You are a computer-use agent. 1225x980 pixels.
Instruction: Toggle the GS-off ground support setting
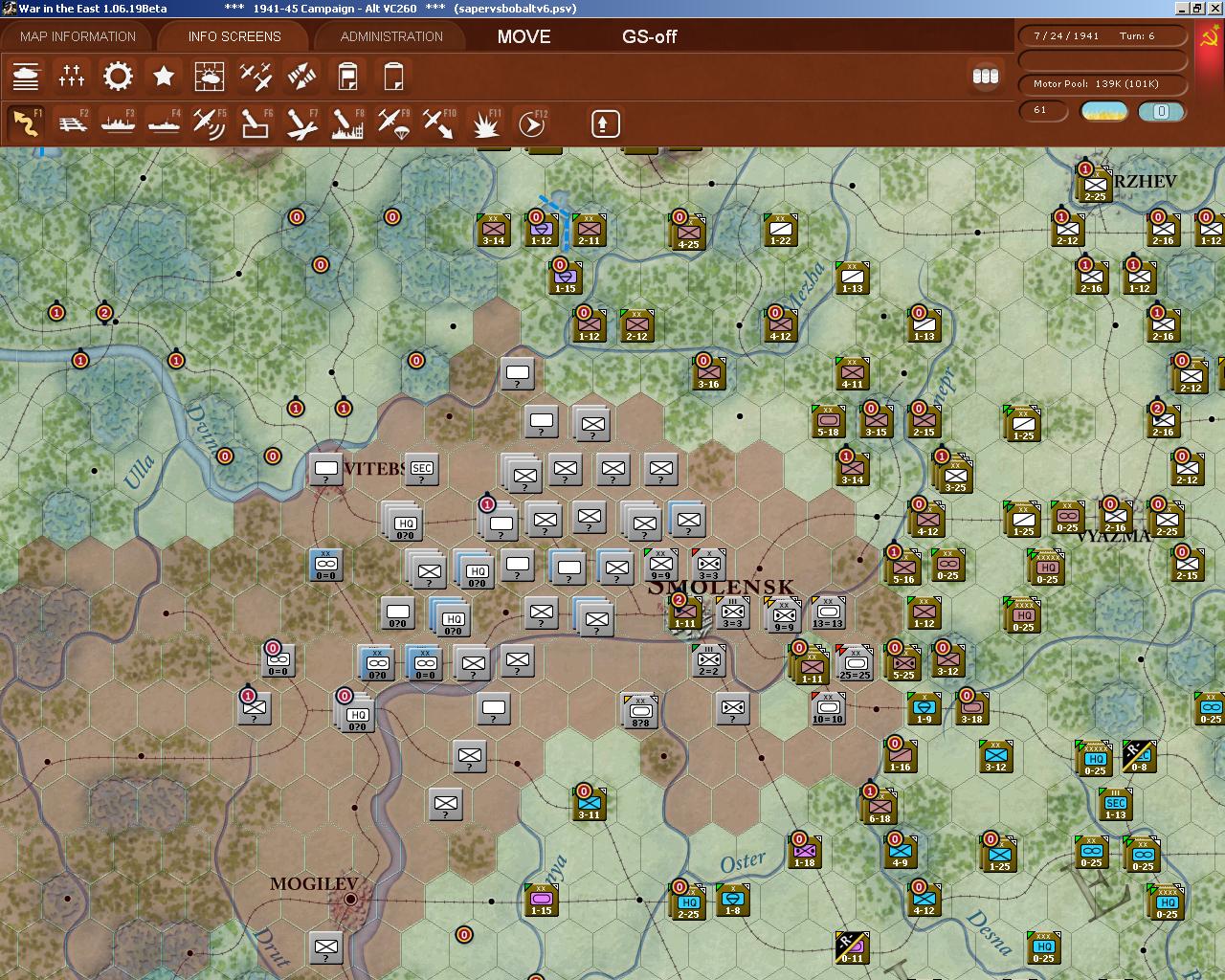pyautogui.click(x=649, y=36)
